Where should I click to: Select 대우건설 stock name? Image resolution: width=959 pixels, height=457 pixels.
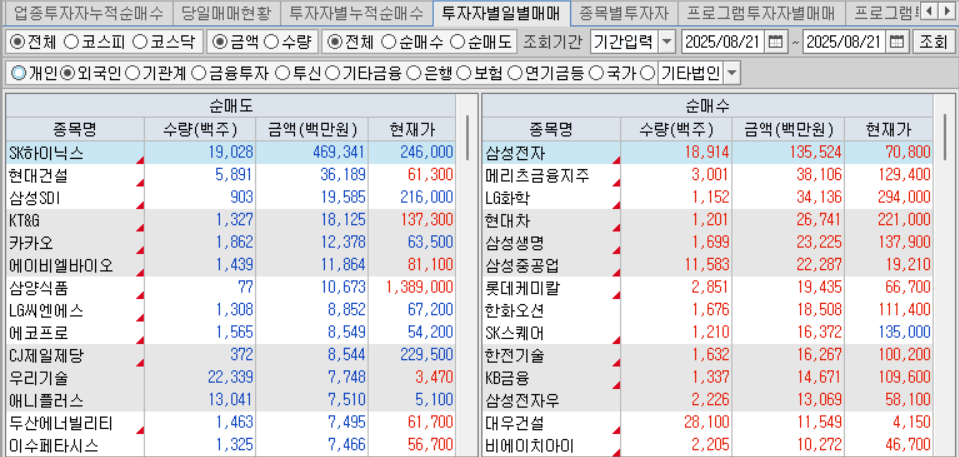(x=516, y=423)
